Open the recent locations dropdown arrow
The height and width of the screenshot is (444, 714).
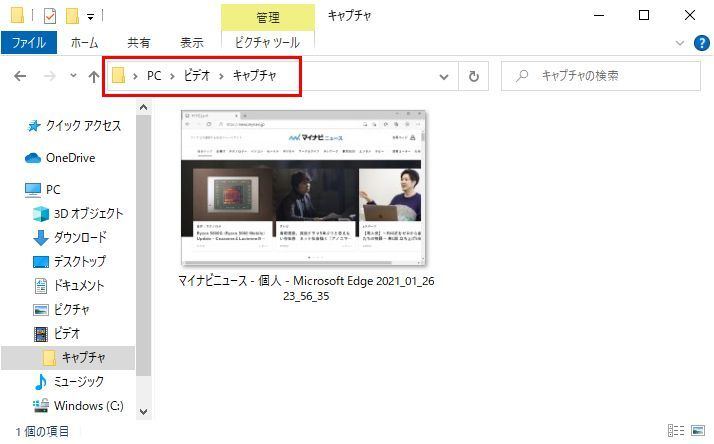pos(73,76)
